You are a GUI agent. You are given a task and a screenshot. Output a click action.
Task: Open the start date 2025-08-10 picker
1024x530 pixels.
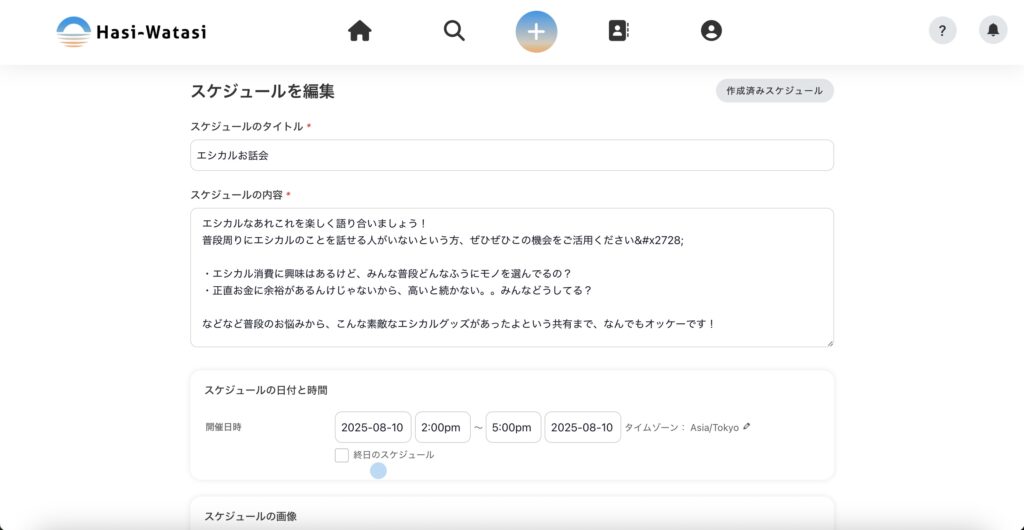point(372,427)
